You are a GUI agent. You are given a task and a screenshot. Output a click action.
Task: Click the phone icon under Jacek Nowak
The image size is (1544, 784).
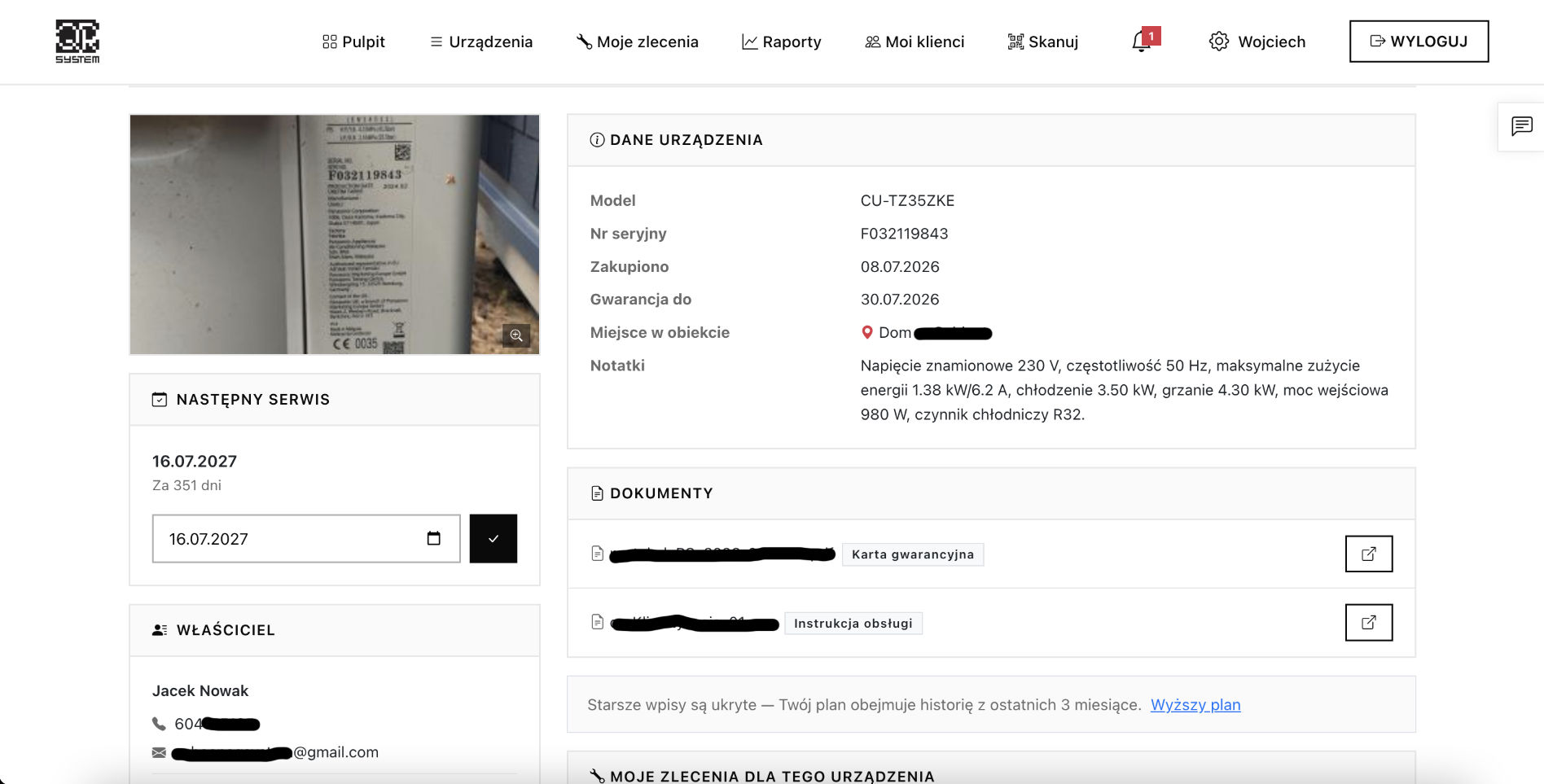coord(159,723)
